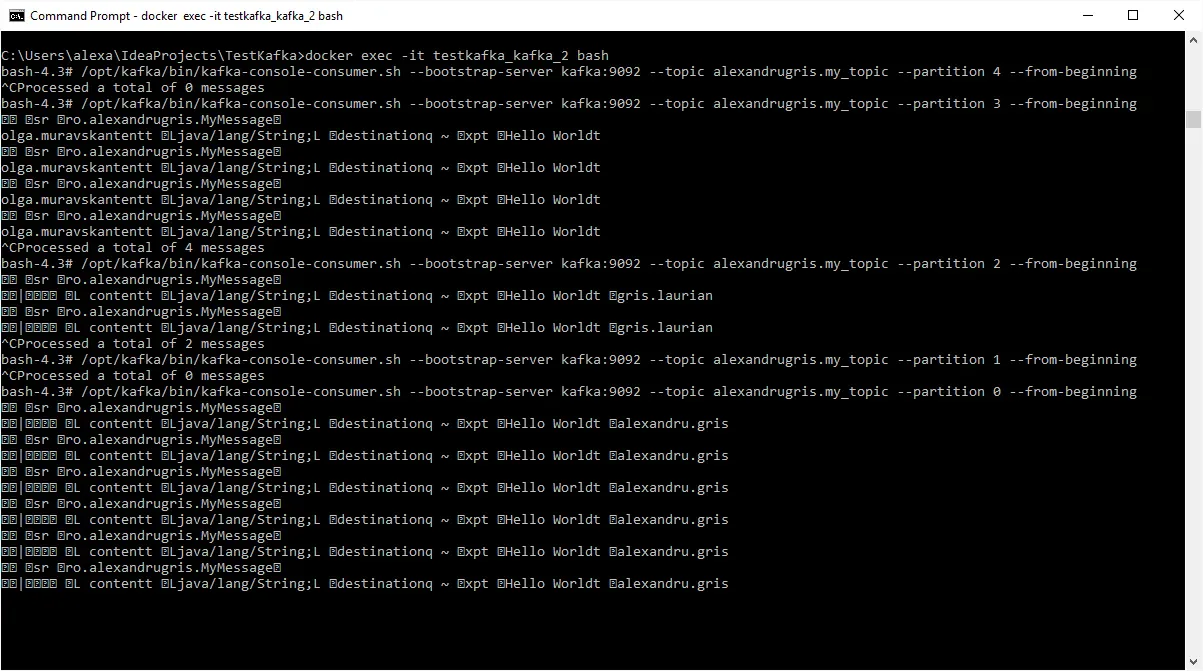1203x671 pixels.
Task: Click the first olga.muravskantentt output line
Action: tap(301, 135)
